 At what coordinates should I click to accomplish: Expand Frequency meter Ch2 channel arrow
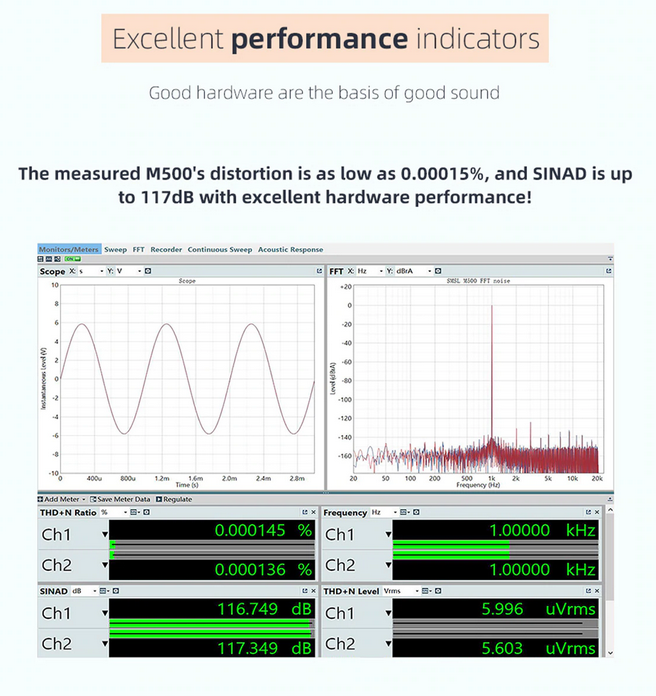(388, 566)
